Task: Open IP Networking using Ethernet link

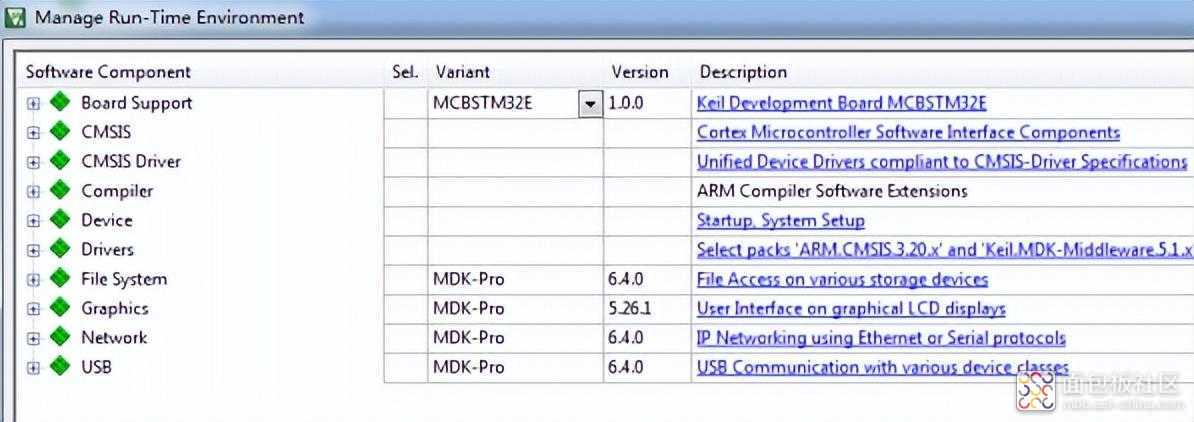Action: tap(880, 338)
